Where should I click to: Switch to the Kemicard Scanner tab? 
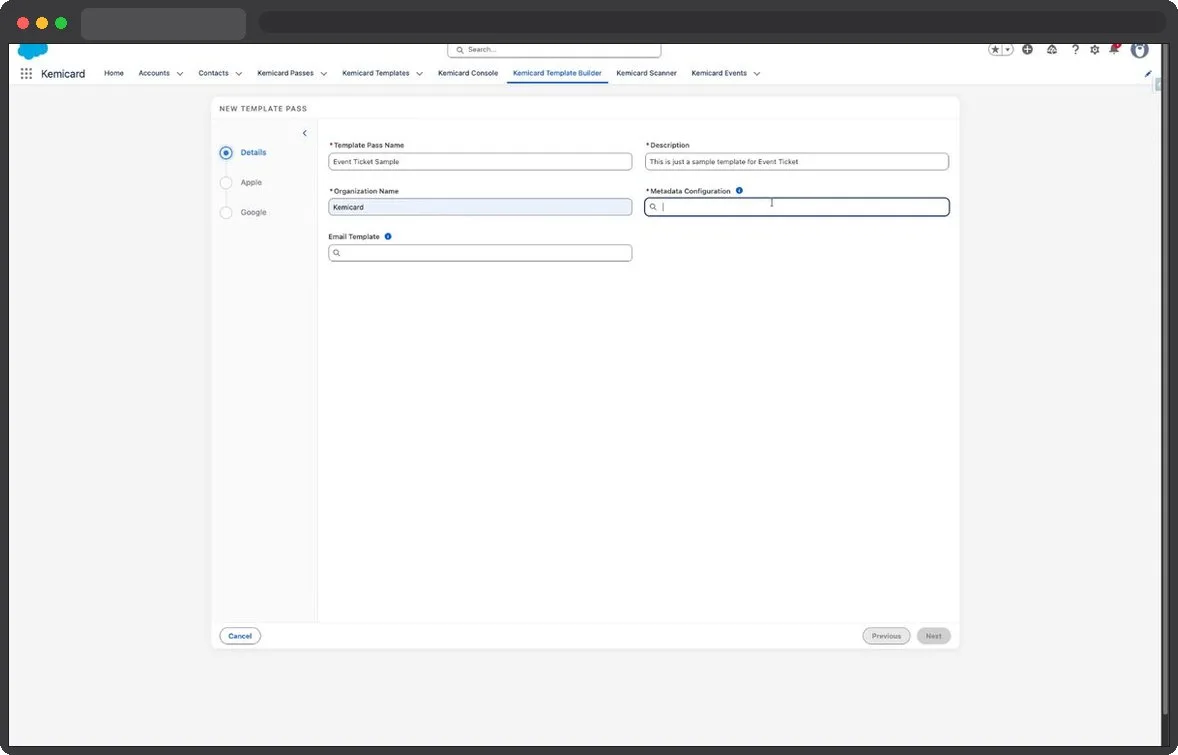[646, 74]
